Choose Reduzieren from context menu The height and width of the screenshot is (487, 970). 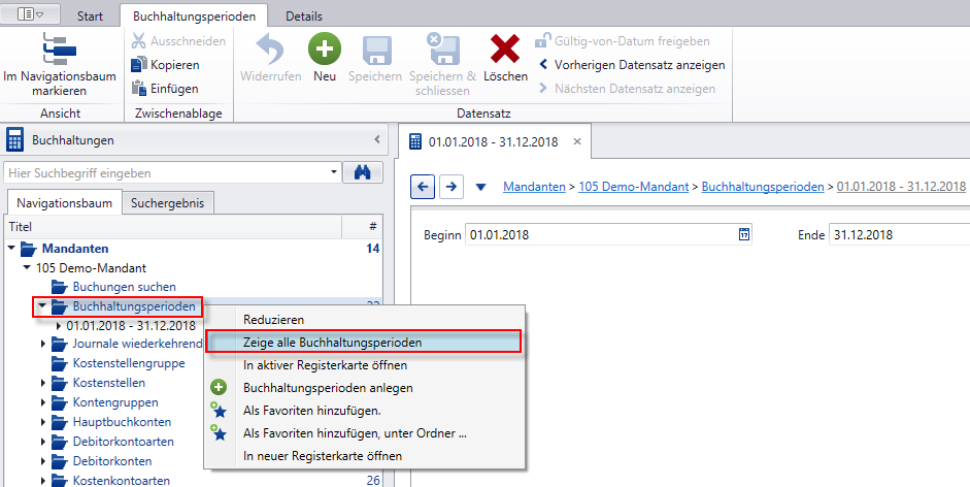click(x=365, y=320)
